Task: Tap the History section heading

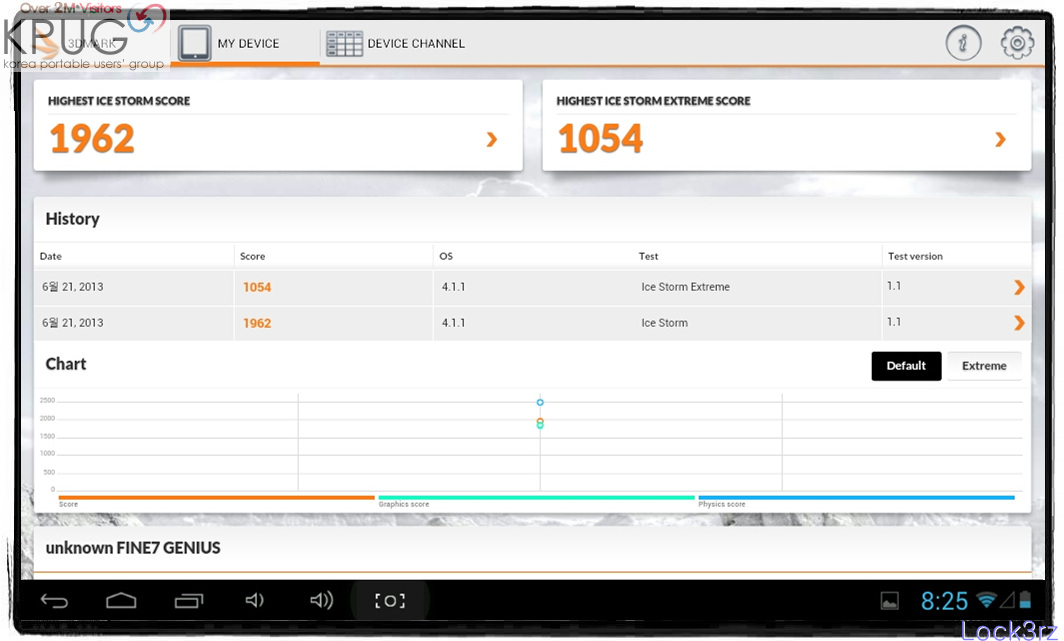Action: (x=73, y=218)
